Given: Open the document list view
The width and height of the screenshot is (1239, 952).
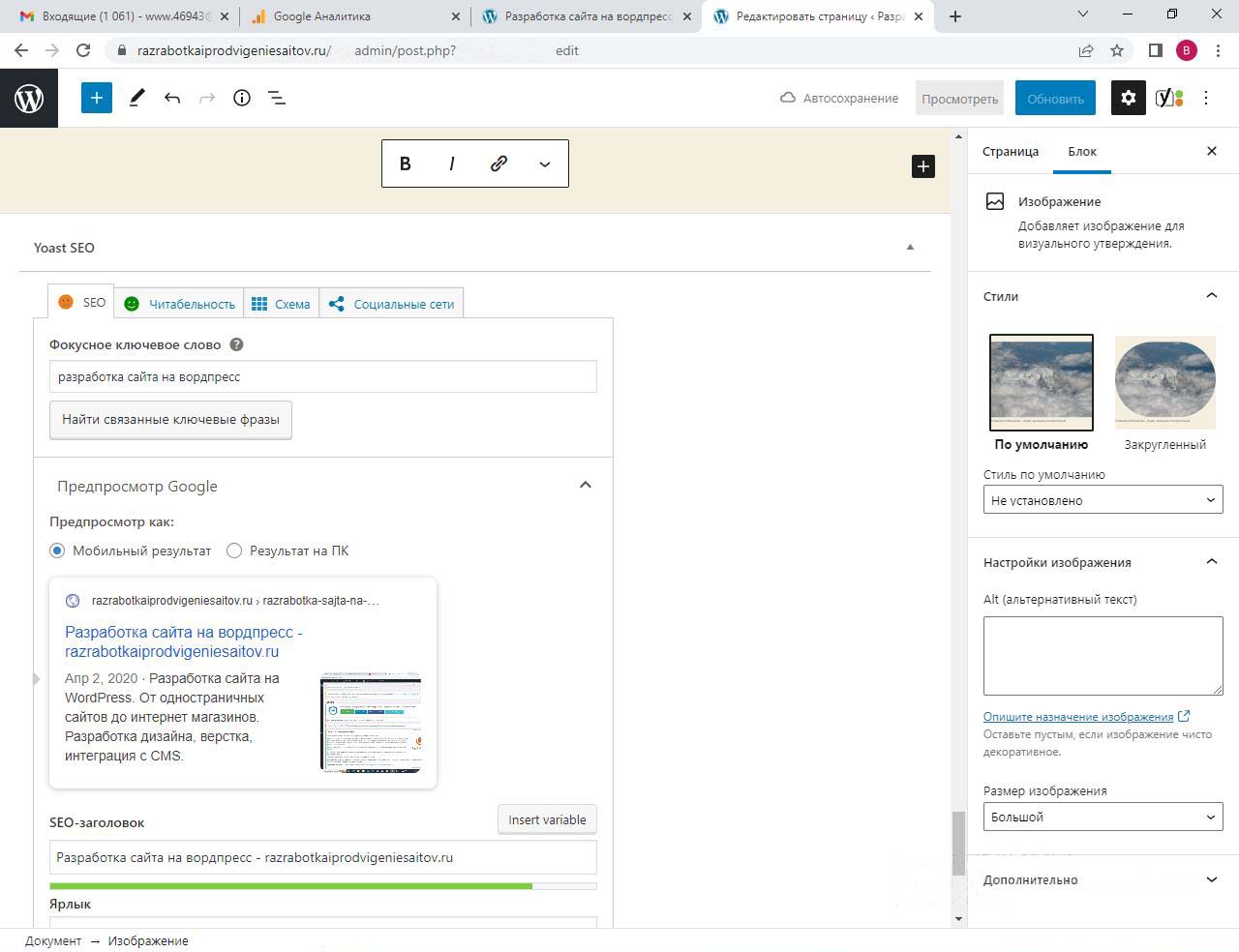Looking at the screenshot, I should (277, 98).
